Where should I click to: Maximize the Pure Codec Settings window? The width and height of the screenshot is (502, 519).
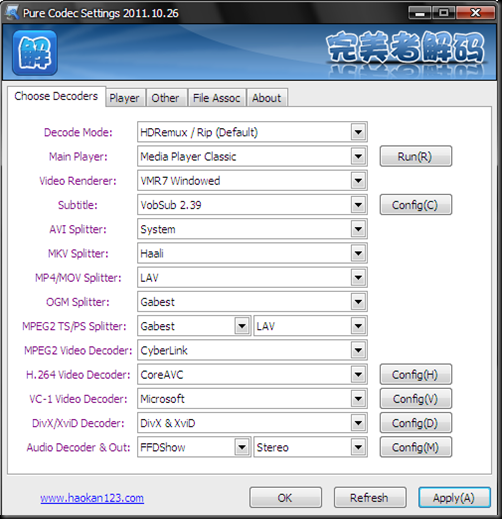pyautogui.click(x=443, y=13)
